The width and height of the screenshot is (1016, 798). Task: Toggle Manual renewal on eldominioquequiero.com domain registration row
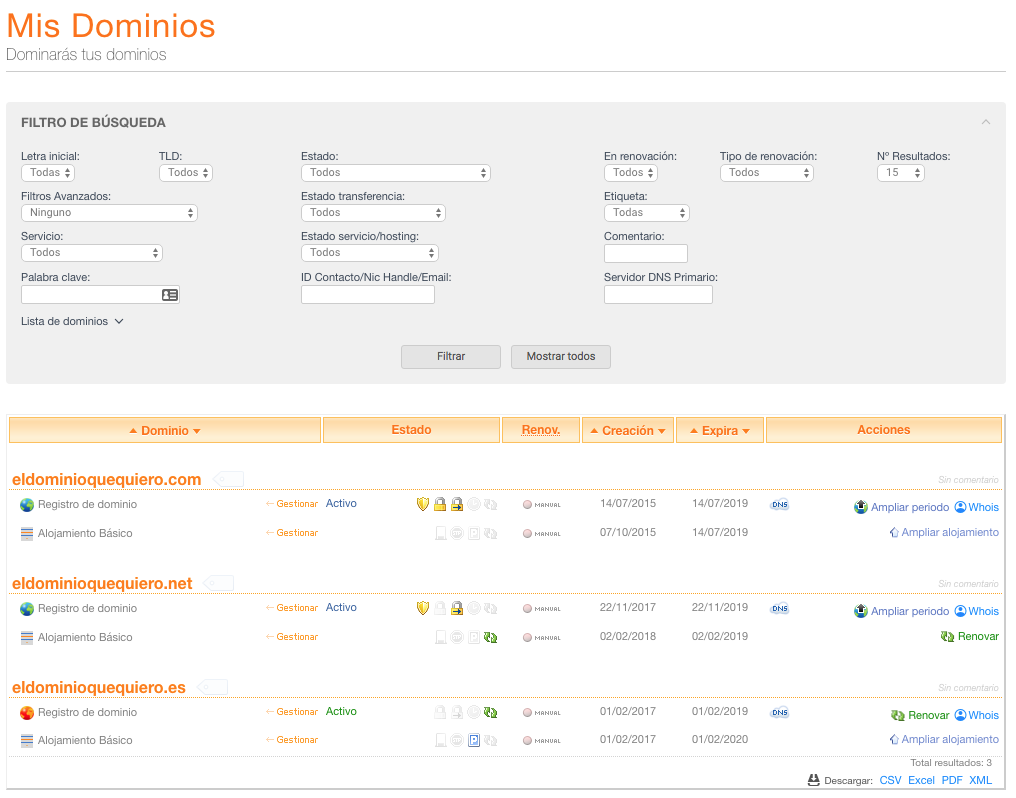542,505
